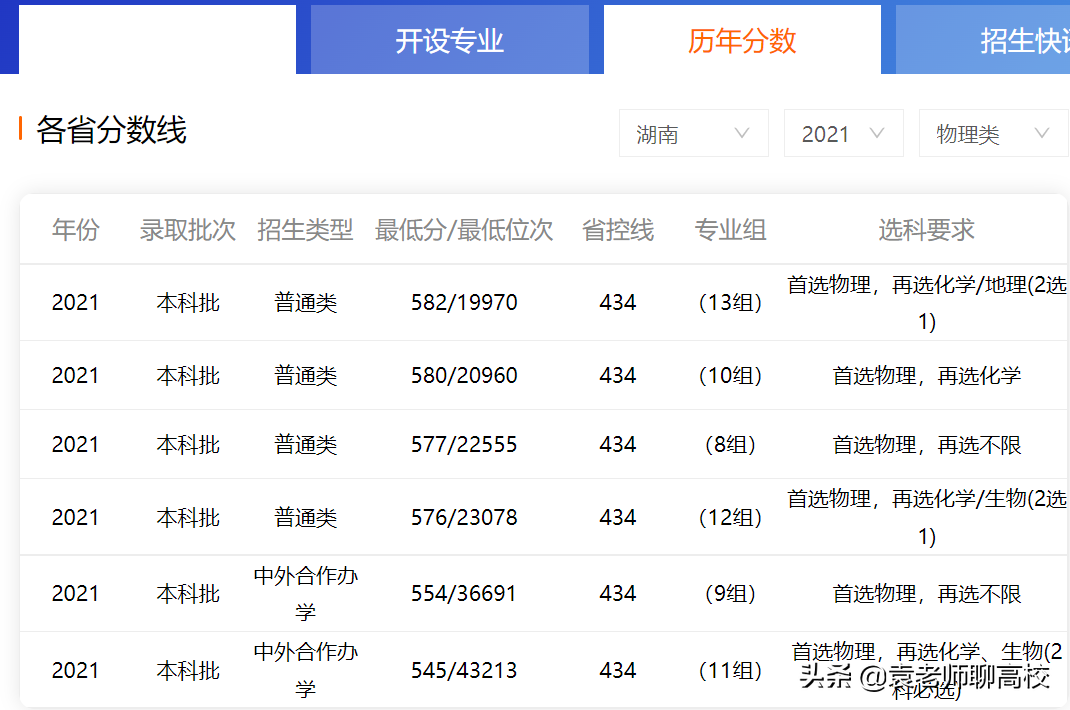The width and height of the screenshot is (1070, 710).
Task: Select the 历年分数 tab
Action: [x=742, y=39]
